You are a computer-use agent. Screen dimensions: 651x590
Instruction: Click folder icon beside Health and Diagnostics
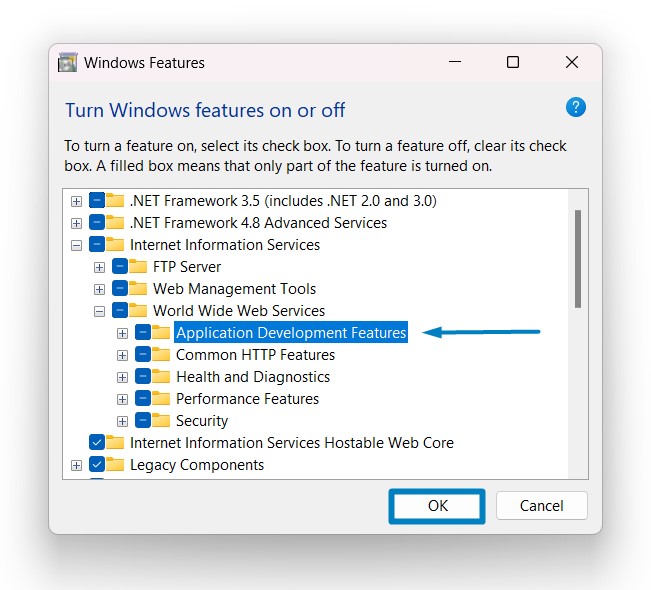tap(161, 376)
